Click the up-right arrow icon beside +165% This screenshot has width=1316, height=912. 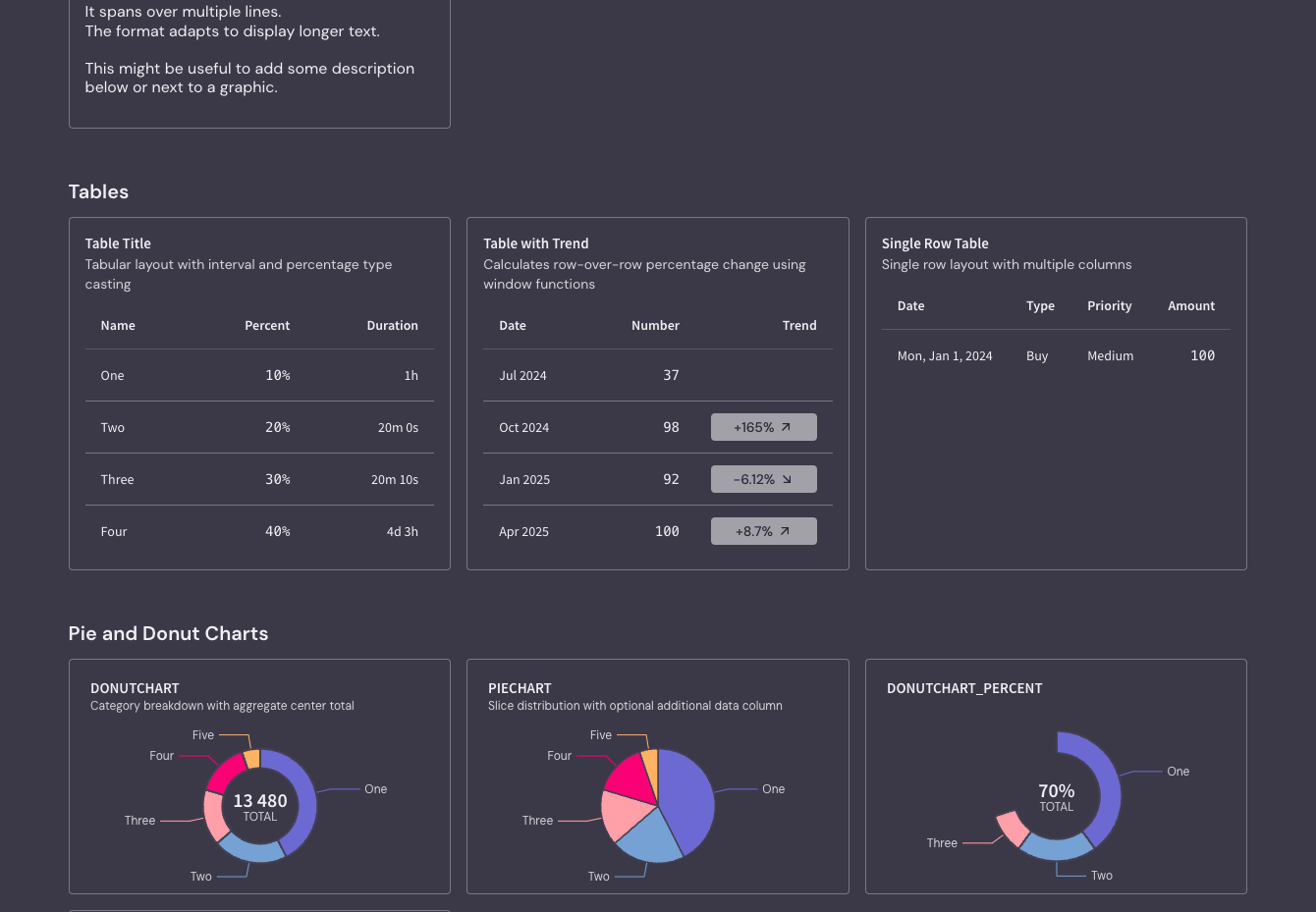(786, 427)
